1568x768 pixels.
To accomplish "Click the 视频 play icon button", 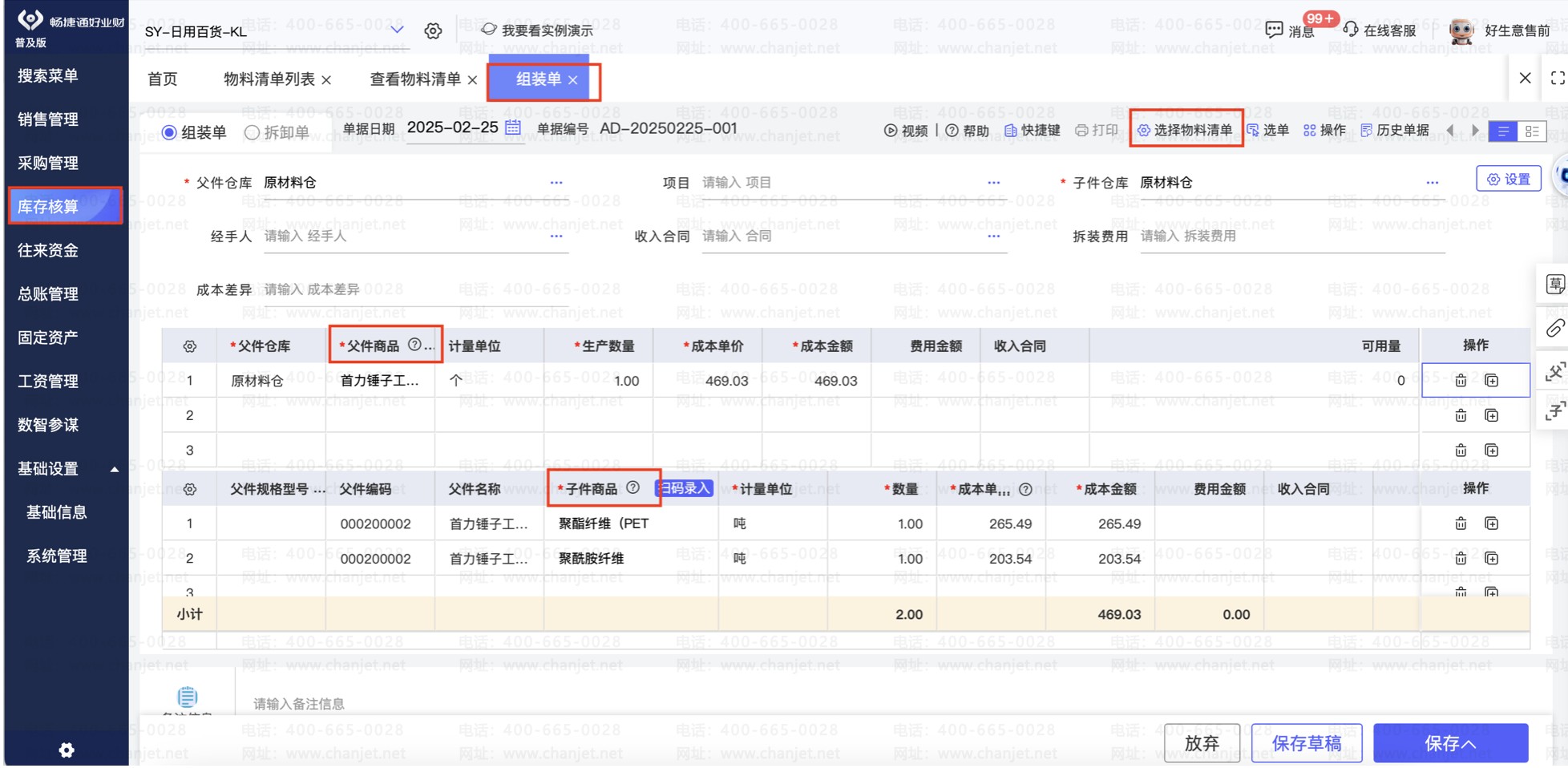I will coord(906,130).
